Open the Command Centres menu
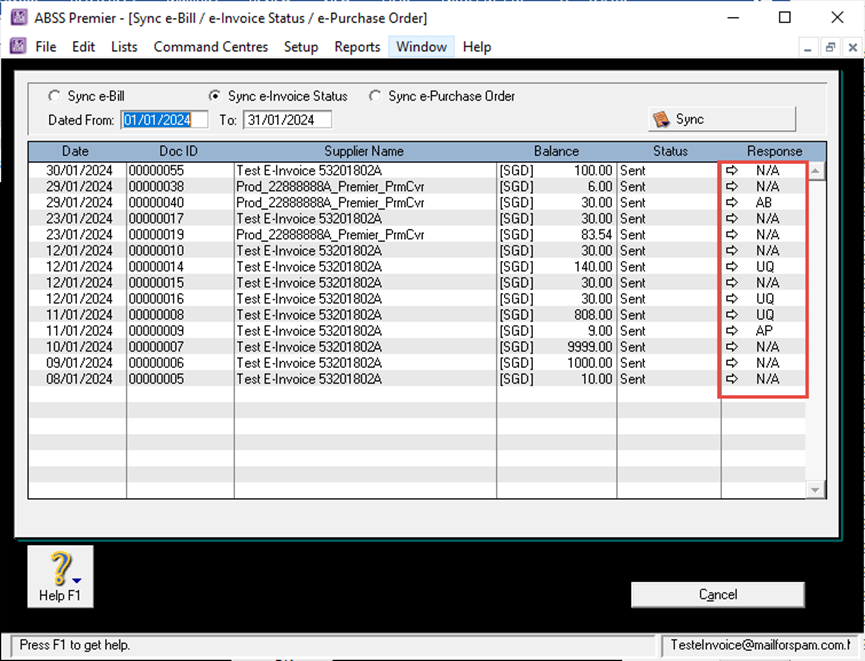Viewport: 865px width, 661px height. click(x=210, y=47)
